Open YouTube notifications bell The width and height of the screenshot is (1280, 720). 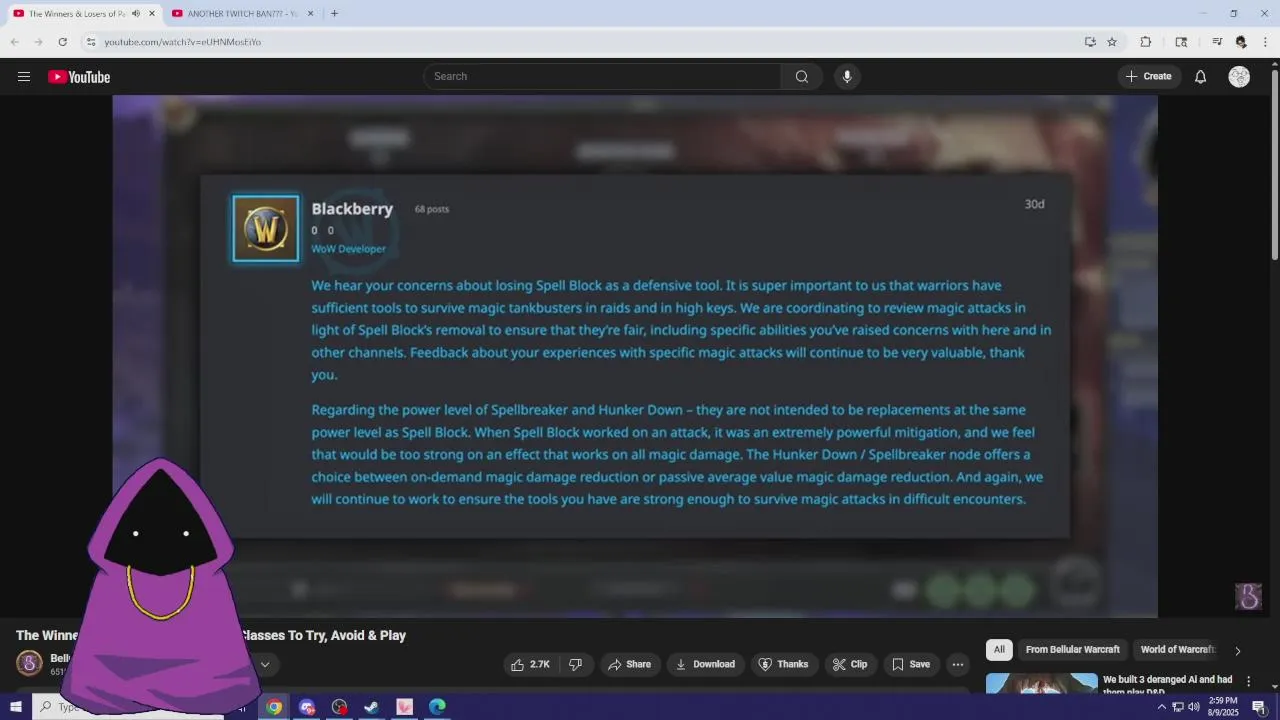1200,77
